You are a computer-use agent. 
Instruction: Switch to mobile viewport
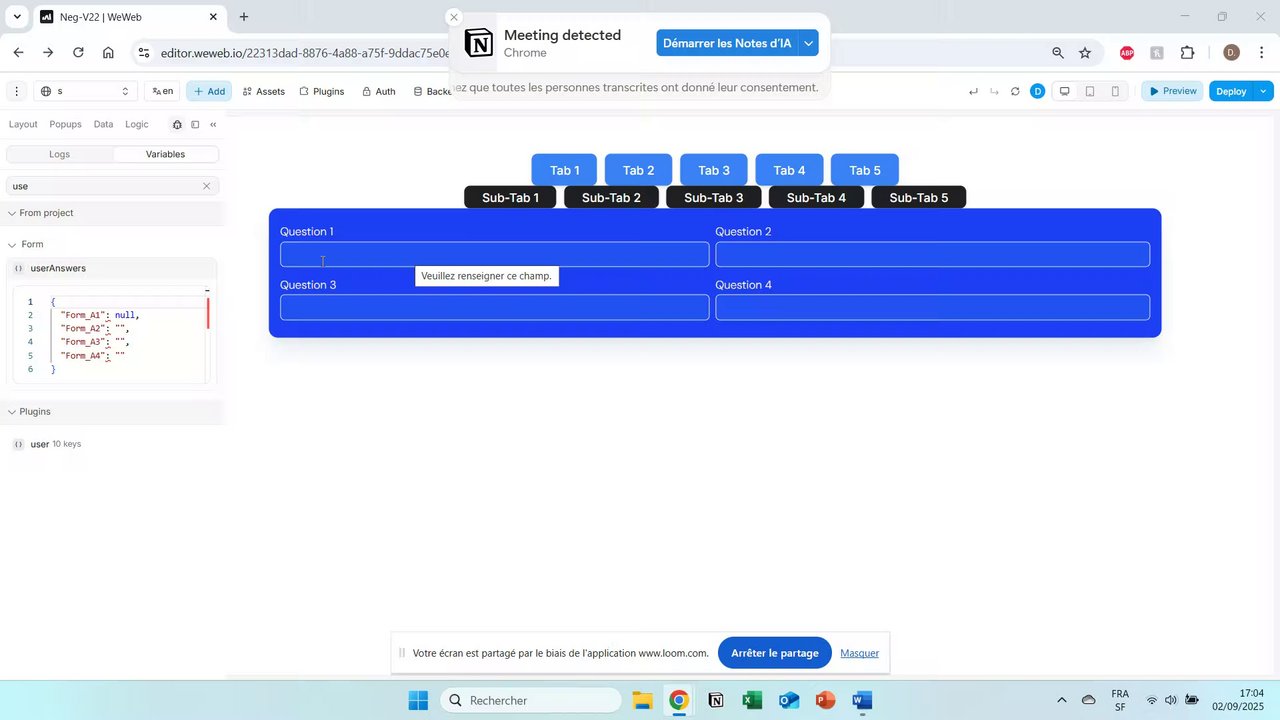click(1115, 92)
